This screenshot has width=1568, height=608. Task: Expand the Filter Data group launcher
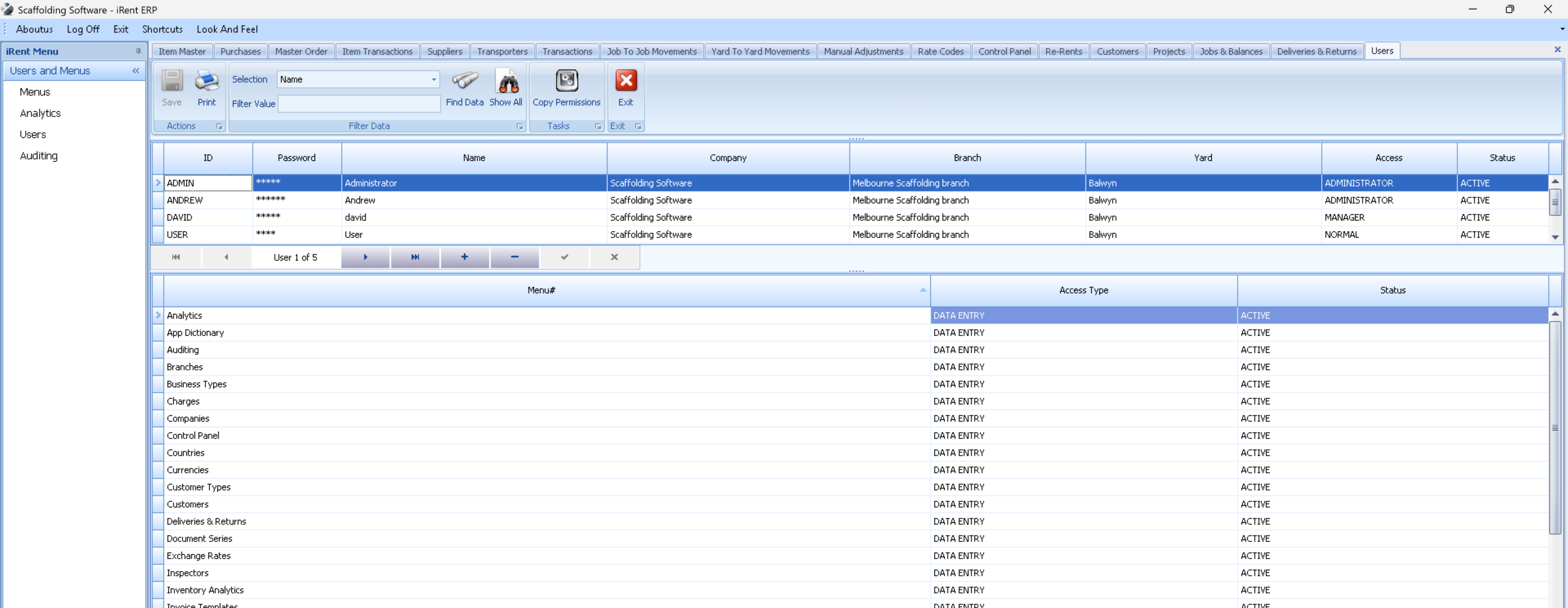coord(519,127)
